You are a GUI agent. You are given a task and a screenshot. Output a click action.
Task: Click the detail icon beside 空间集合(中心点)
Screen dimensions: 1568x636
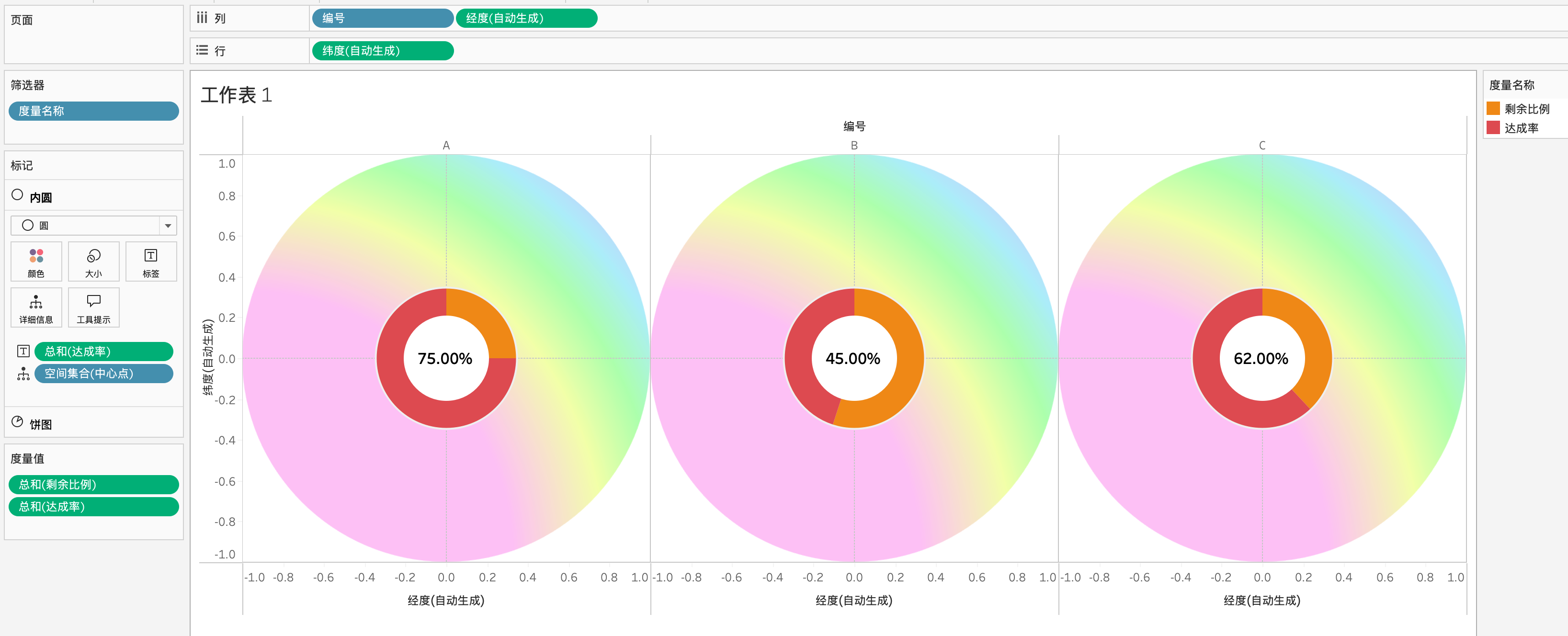(23, 374)
